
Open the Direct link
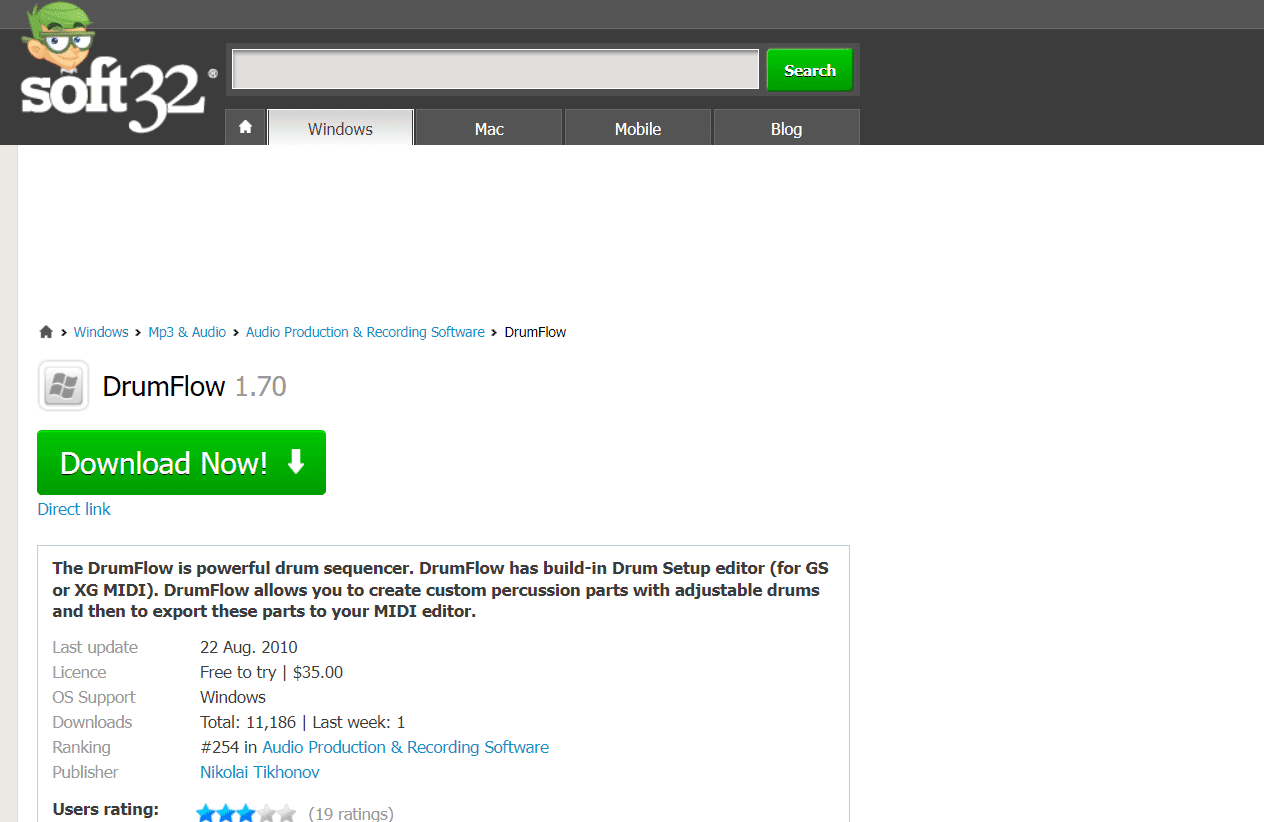[x=73, y=509]
